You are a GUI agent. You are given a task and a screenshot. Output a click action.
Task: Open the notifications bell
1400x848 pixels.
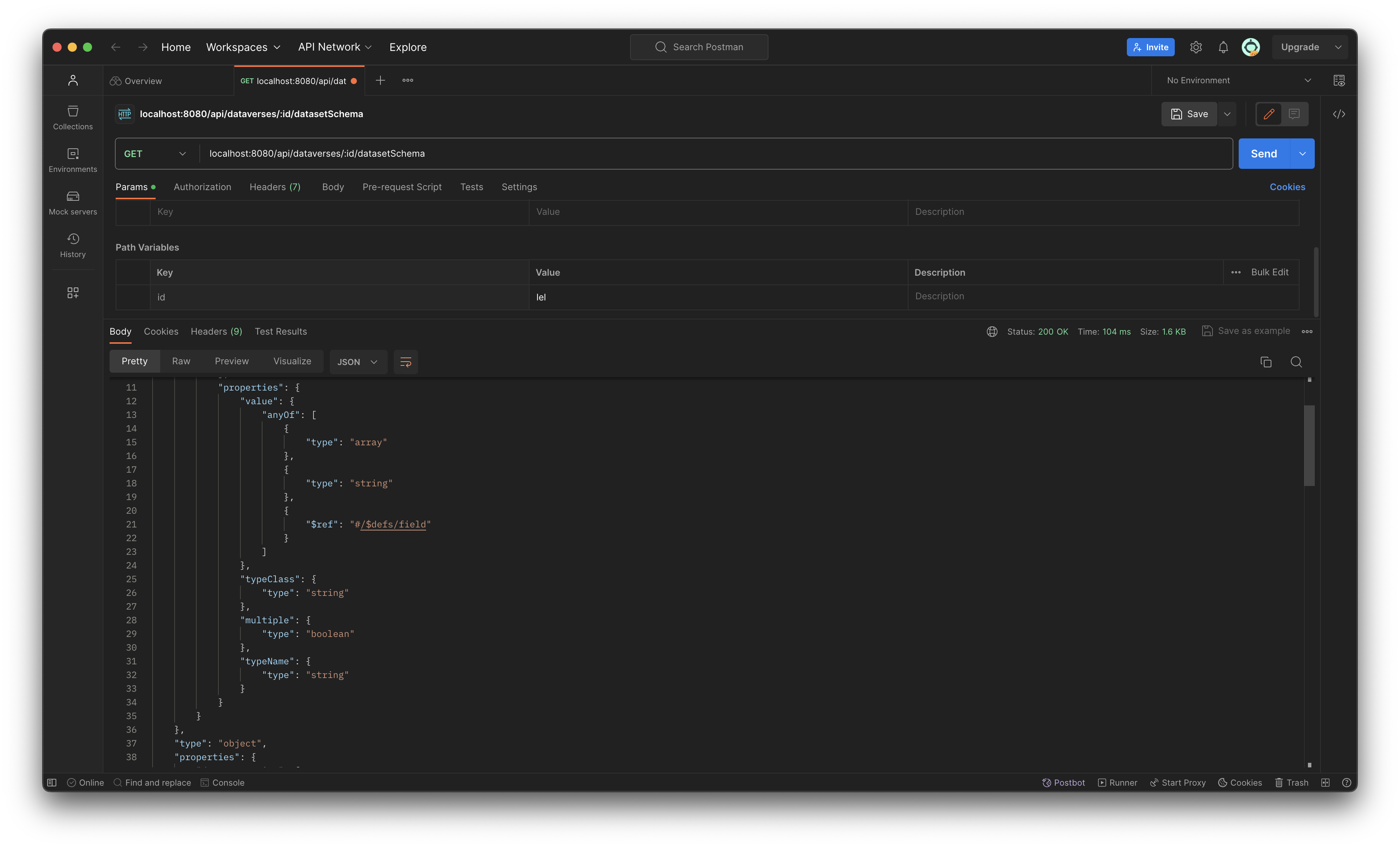coord(1223,47)
